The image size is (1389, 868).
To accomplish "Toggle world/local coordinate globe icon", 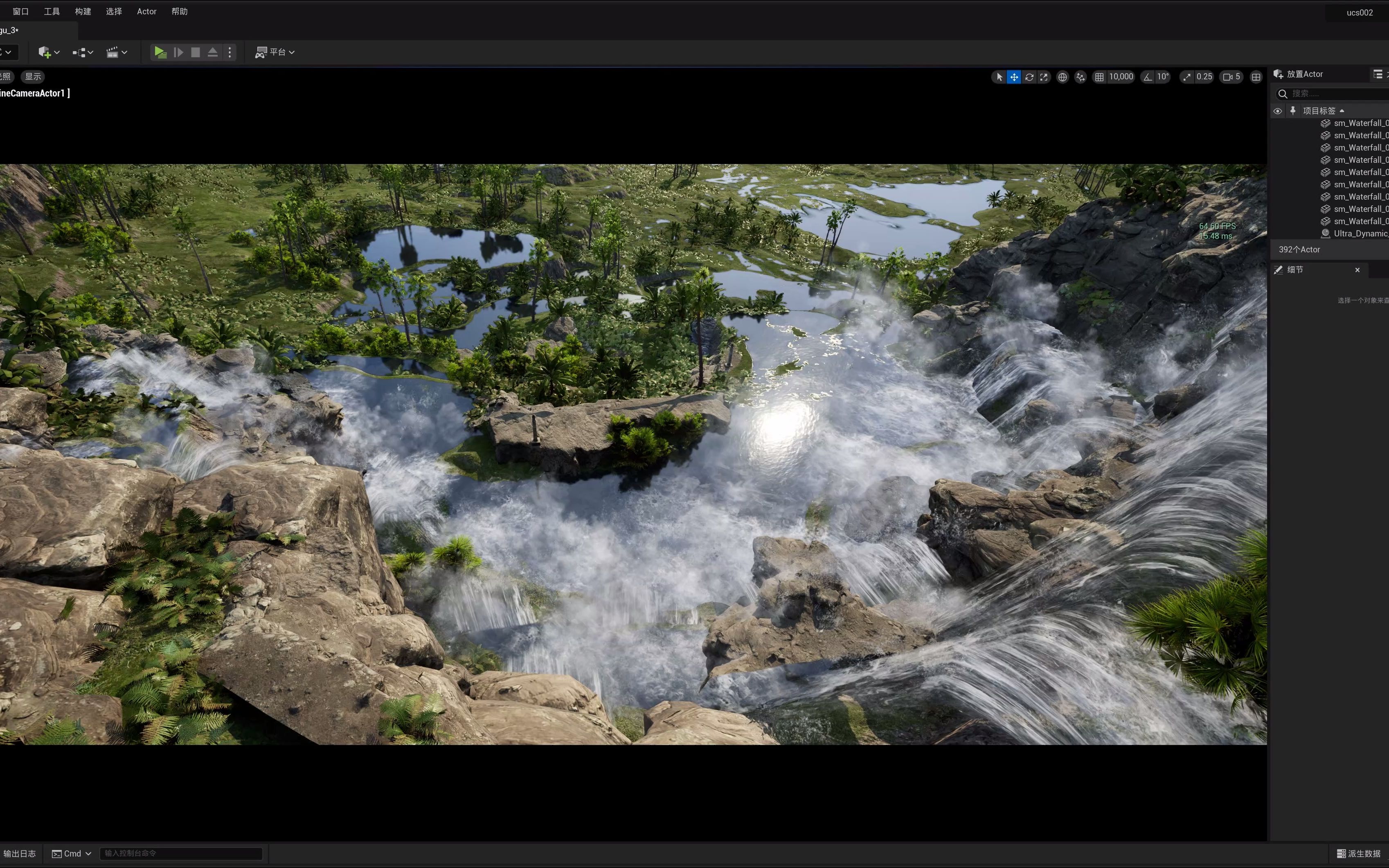I will coord(1062,76).
